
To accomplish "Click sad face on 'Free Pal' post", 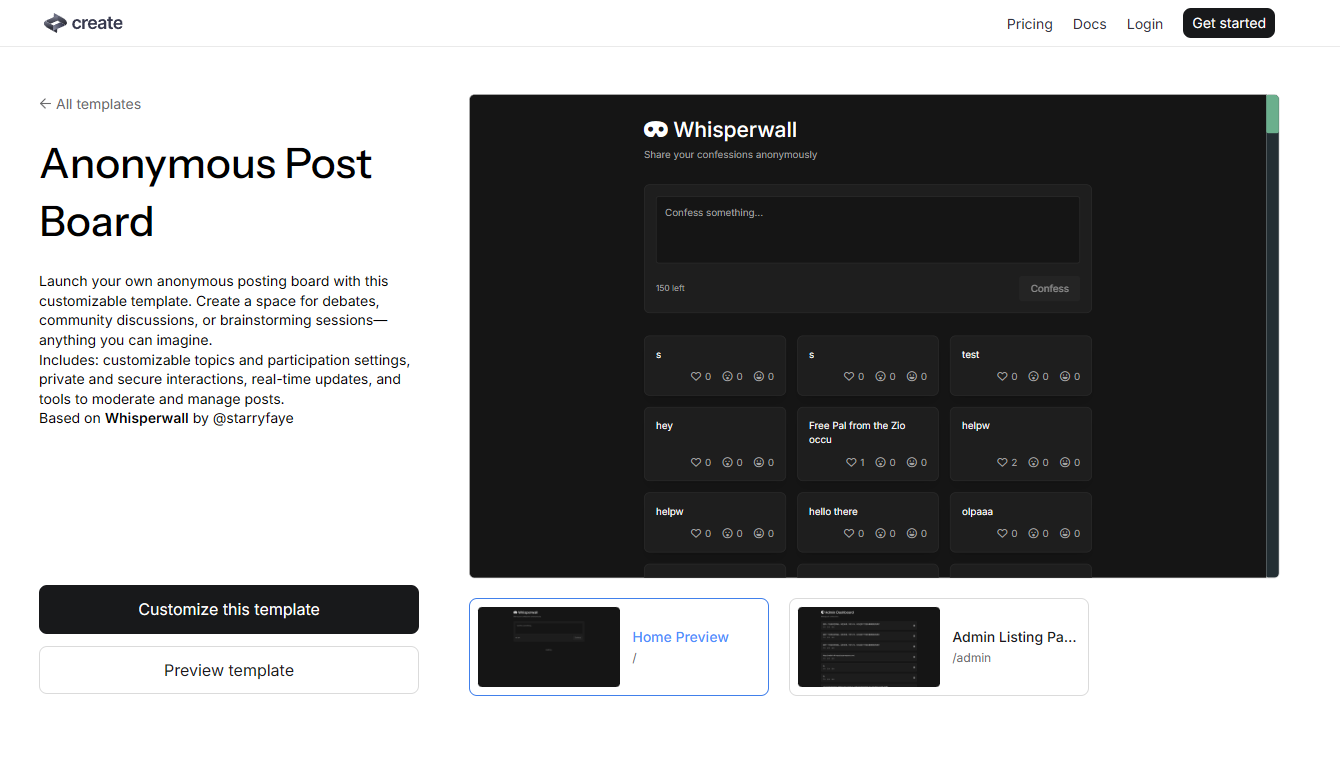I will [x=881, y=463].
